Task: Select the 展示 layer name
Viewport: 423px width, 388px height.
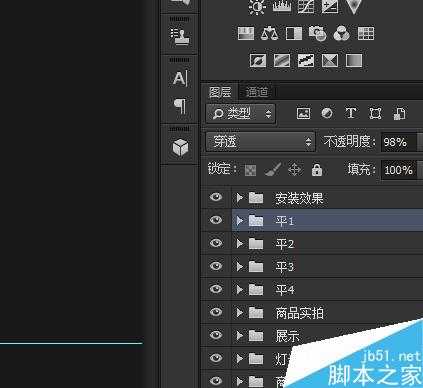Action: (x=287, y=336)
